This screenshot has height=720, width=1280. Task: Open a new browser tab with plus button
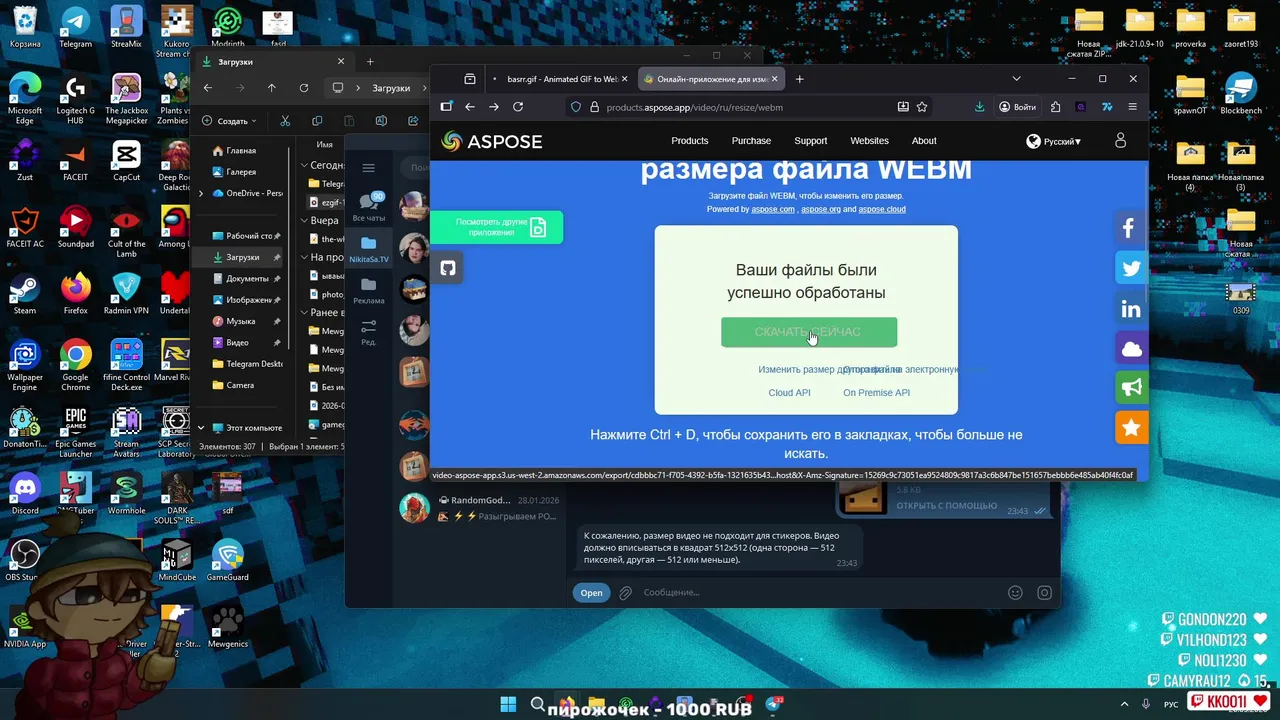pyautogui.click(x=799, y=79)
